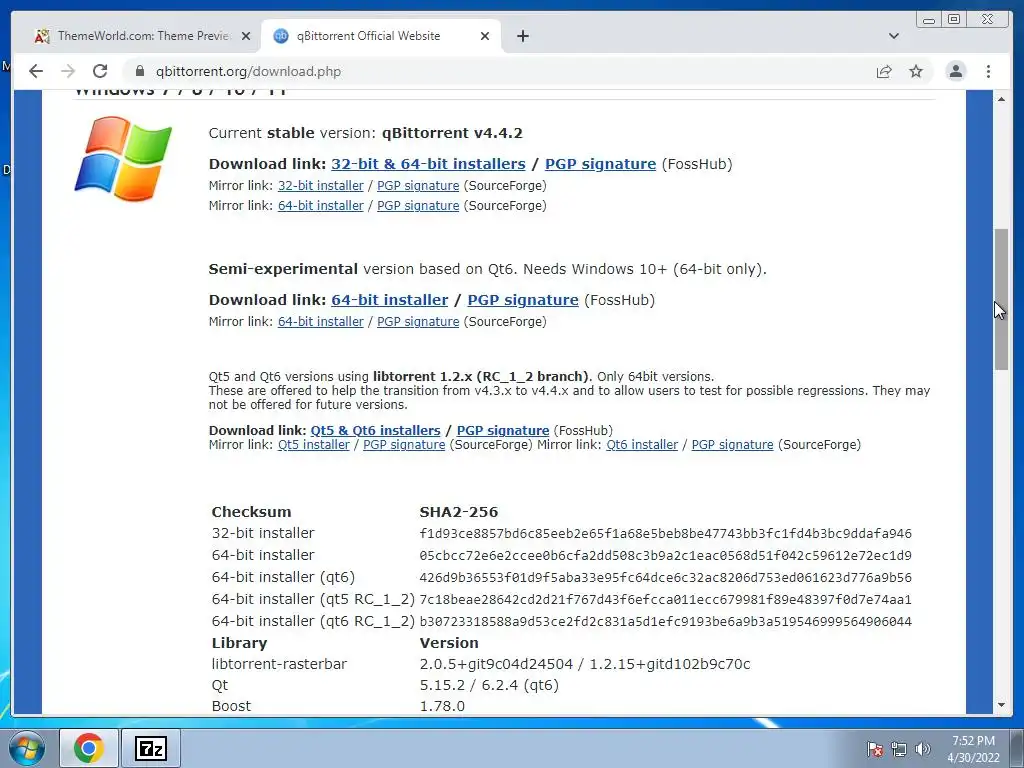The image size is (1024, 768).
Task: Click the vertical scrollbar thumb
Action: pos(1001,299)
